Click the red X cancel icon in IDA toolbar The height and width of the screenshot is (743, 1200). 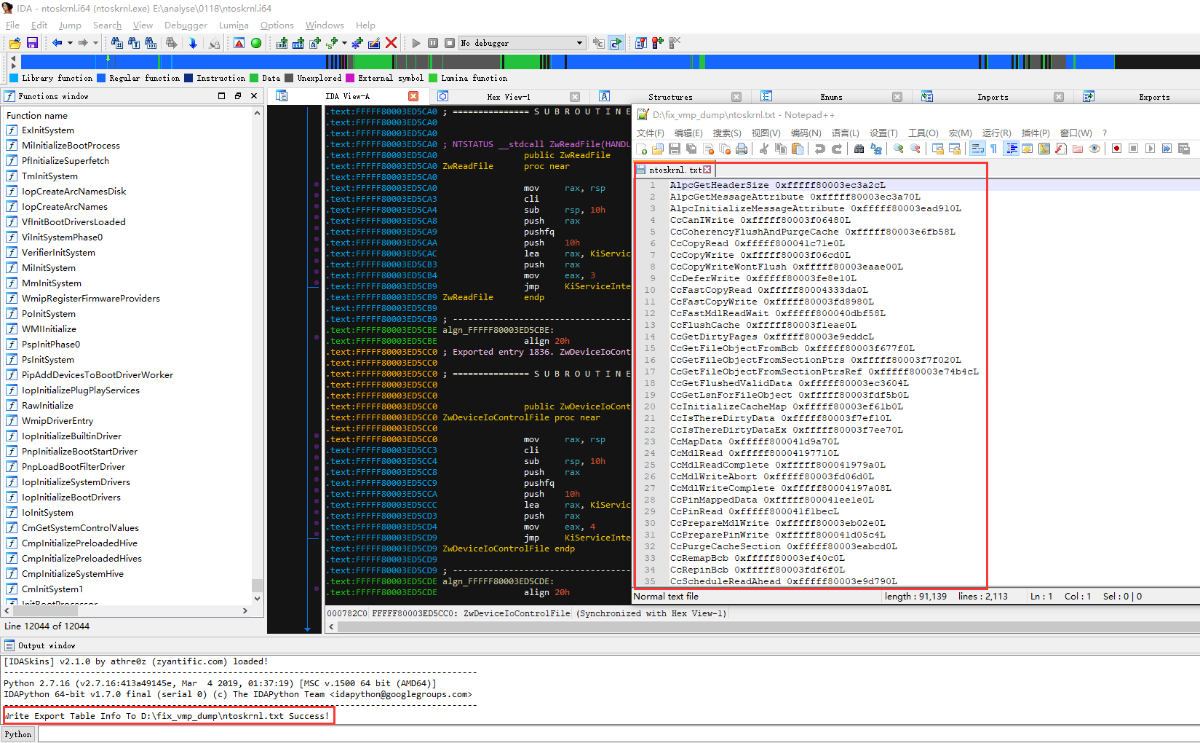click(391, 43)
